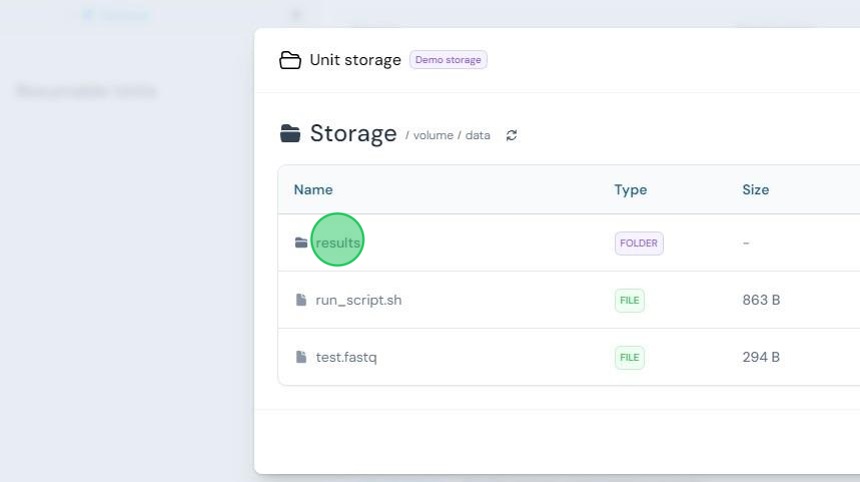The height and width of the screenshot is (482, 860).
Task: Click the Demo storage badge
Action: (x=448, y=60)
